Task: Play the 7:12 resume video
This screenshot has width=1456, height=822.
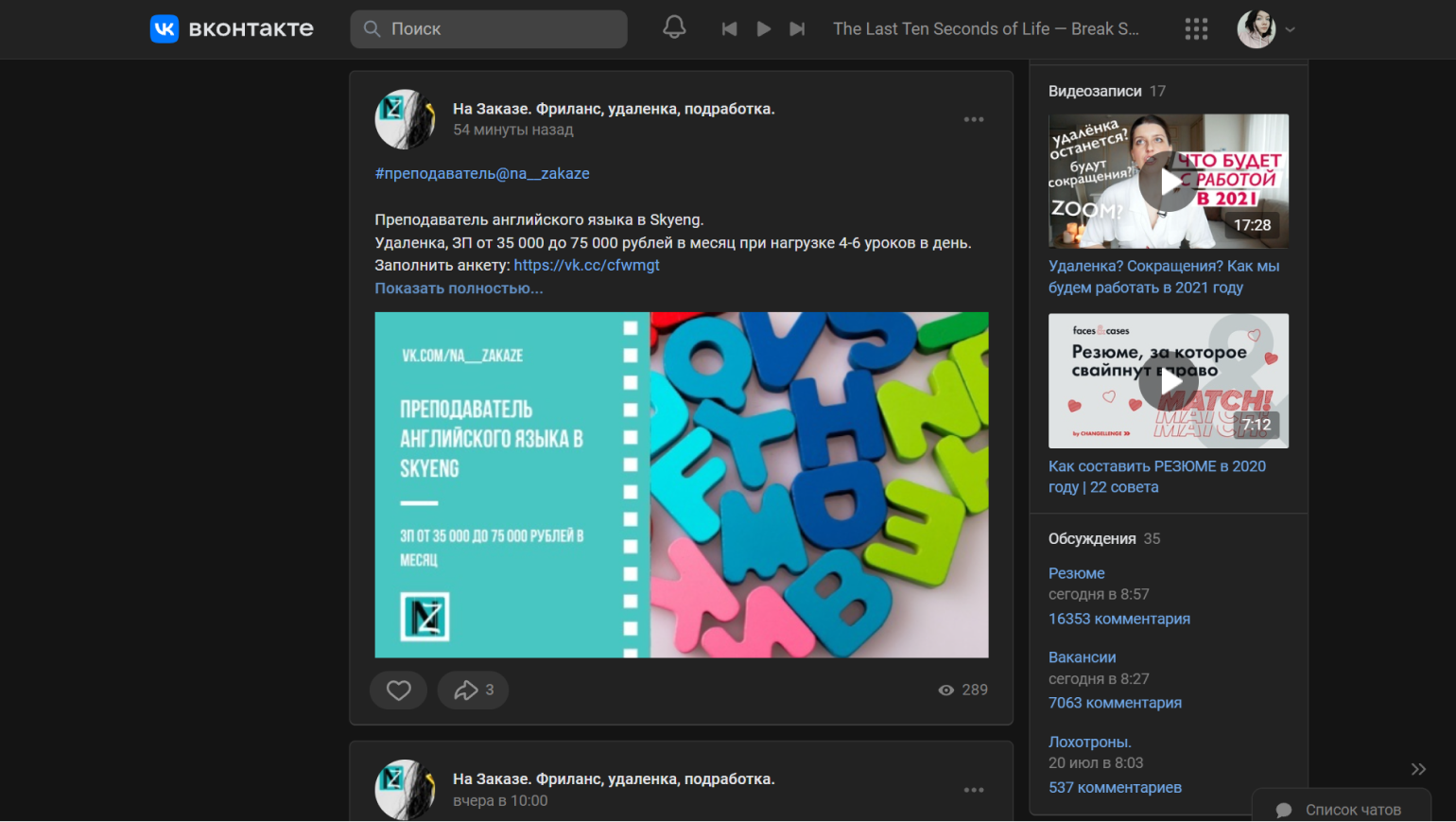Action: pos(1168,381)
